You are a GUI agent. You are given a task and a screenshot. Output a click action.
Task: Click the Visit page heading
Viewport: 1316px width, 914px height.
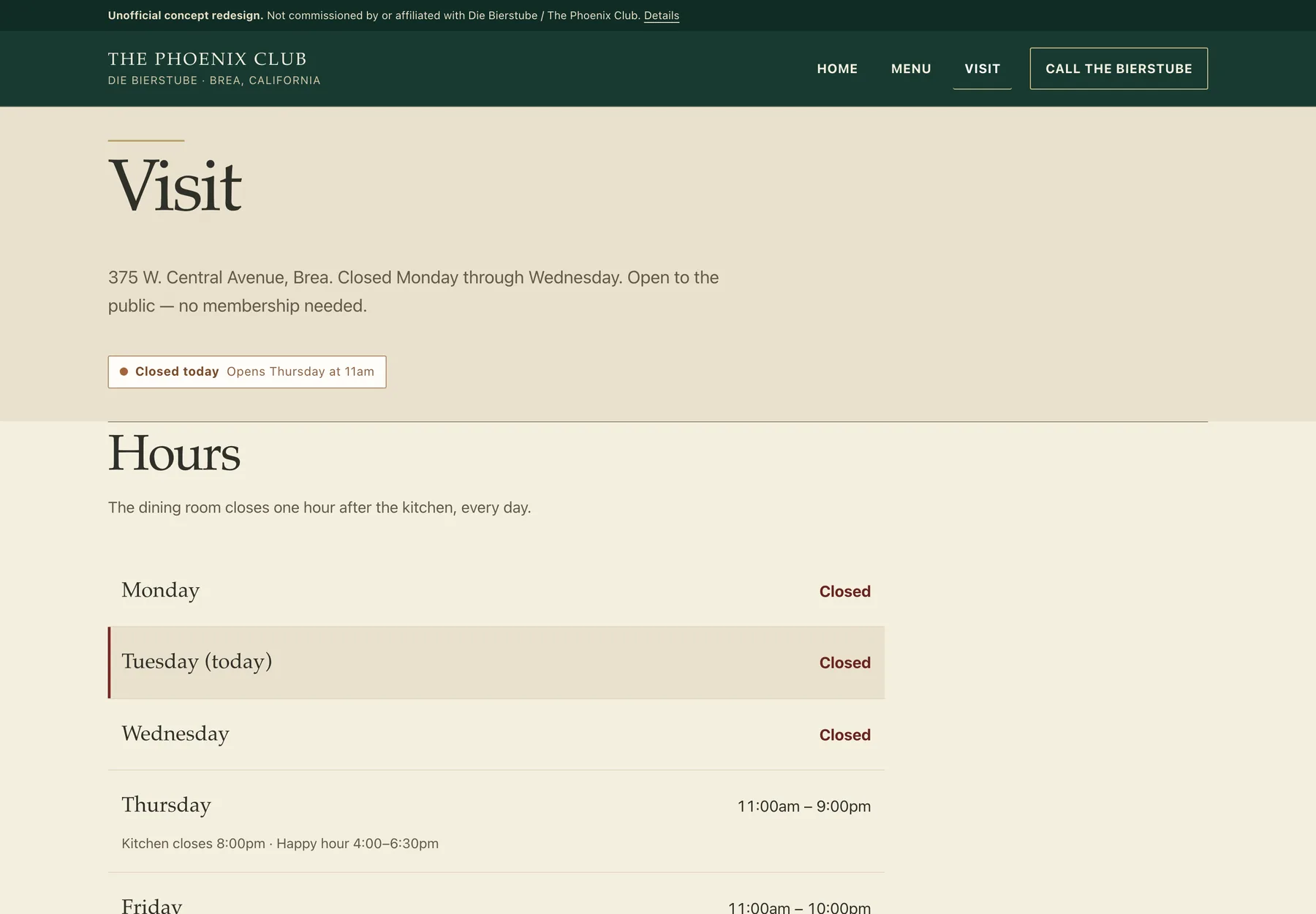point(175,186)
